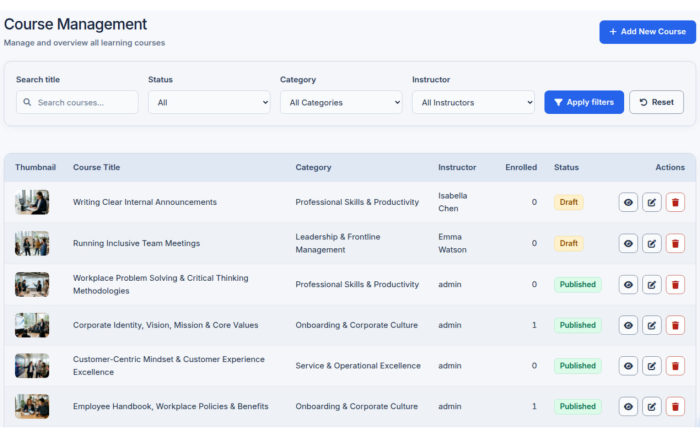View the Workplace Problem Solving course
Screen dimensions: 700x438
[x=628, y=284]
